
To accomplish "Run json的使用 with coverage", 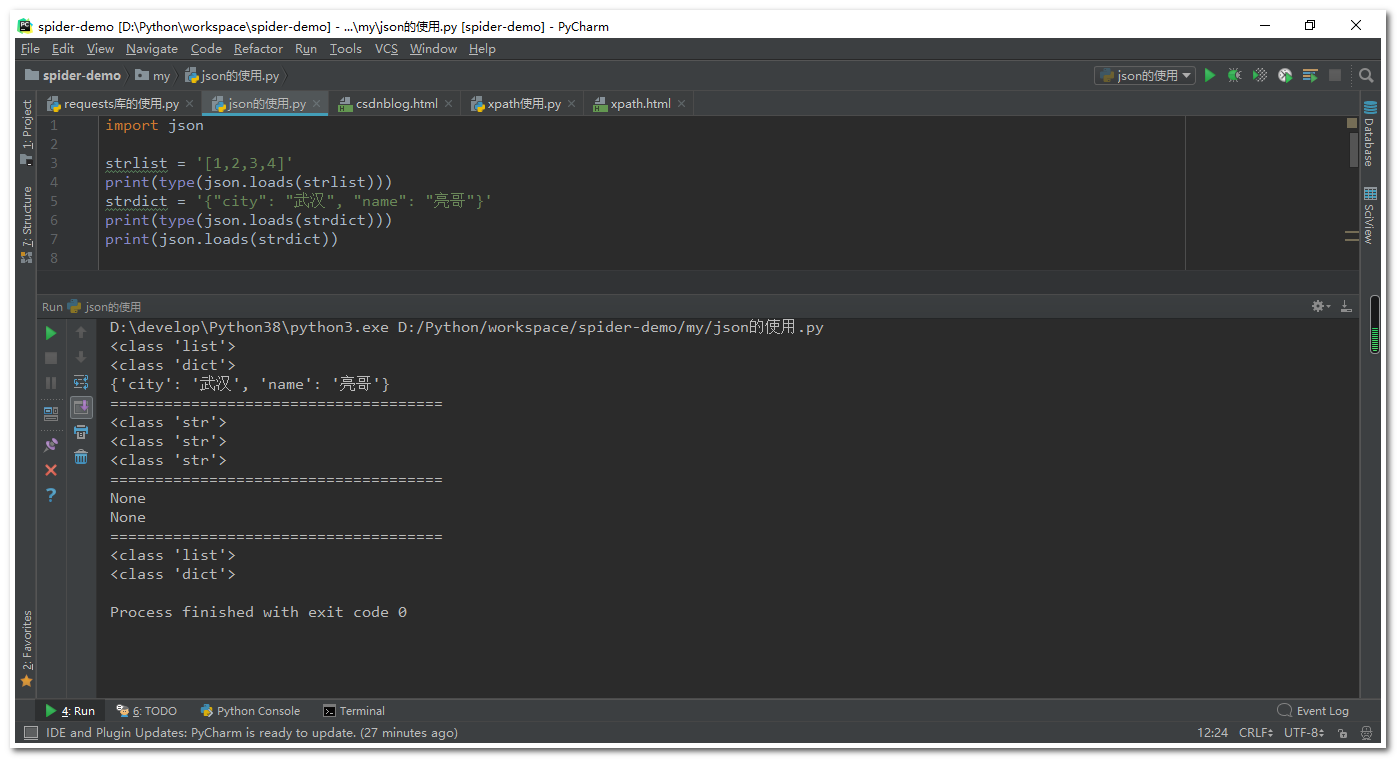I will pos(1260,75).
